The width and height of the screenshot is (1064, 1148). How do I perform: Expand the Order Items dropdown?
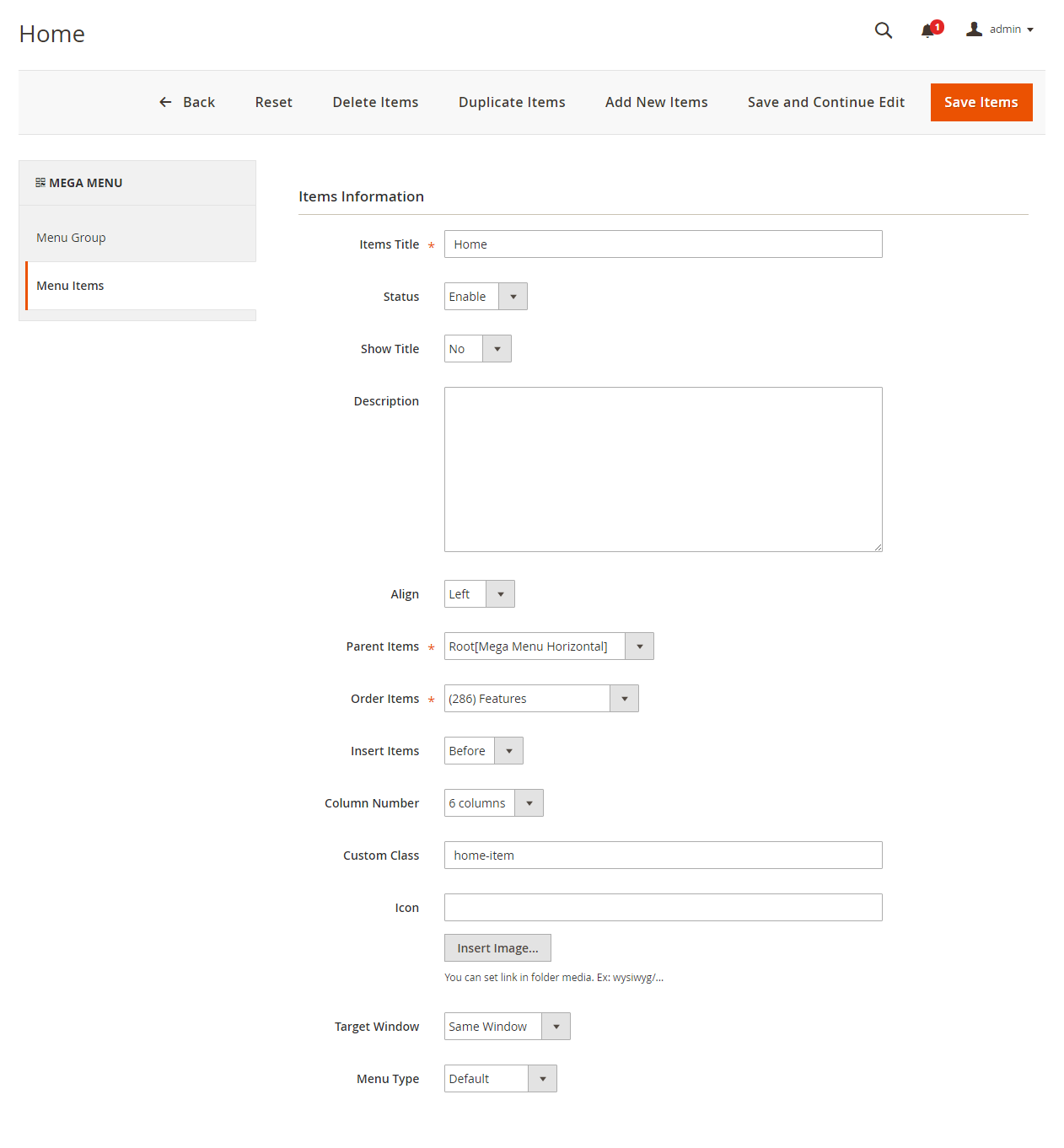[541, 699]
